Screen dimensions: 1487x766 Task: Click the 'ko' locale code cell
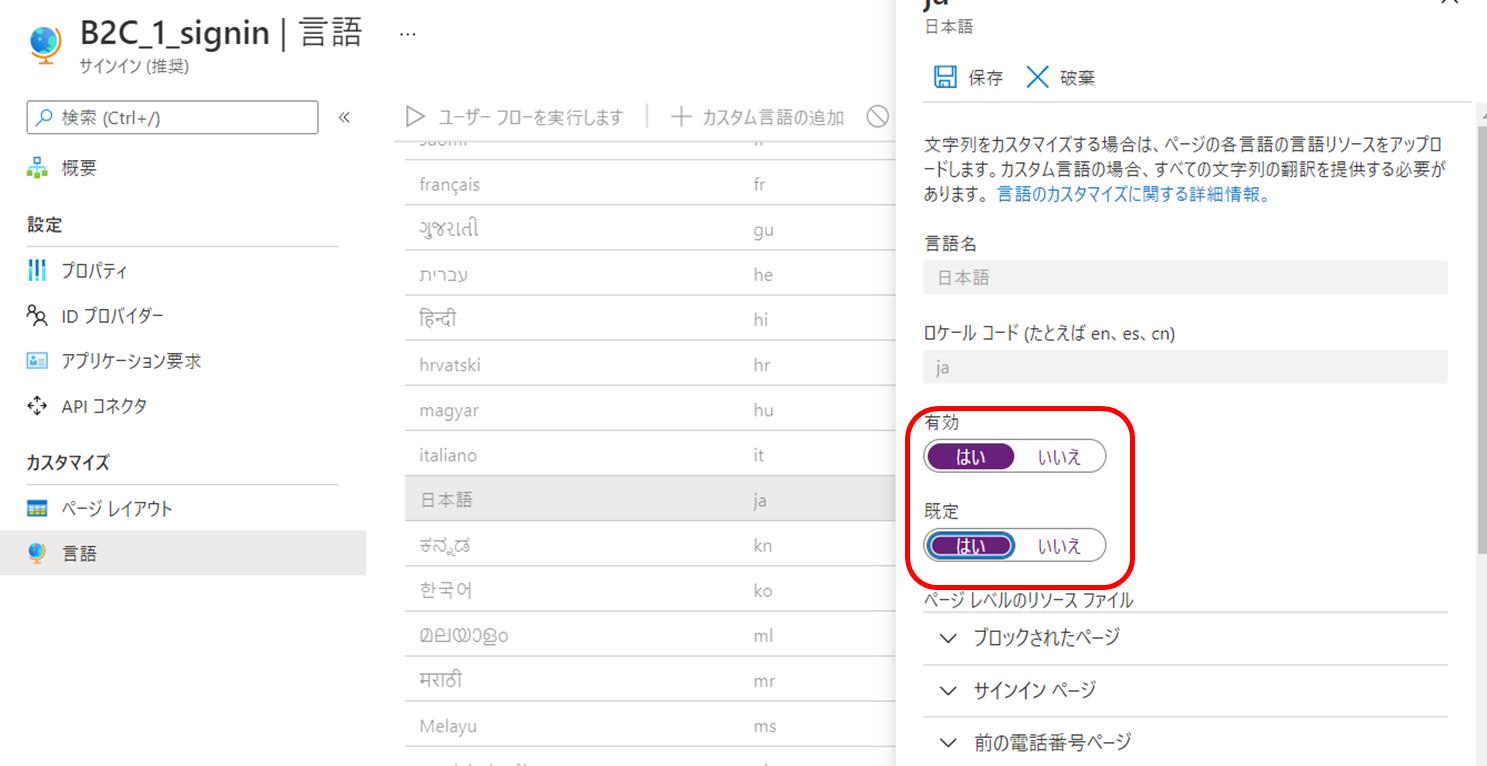pos(763,590)
